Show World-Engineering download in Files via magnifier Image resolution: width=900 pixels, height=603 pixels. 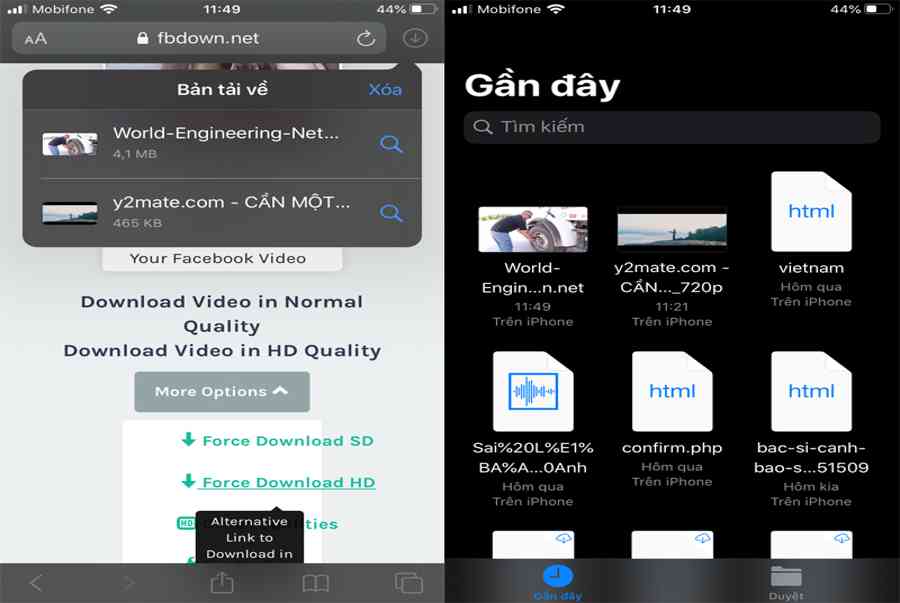391,144
